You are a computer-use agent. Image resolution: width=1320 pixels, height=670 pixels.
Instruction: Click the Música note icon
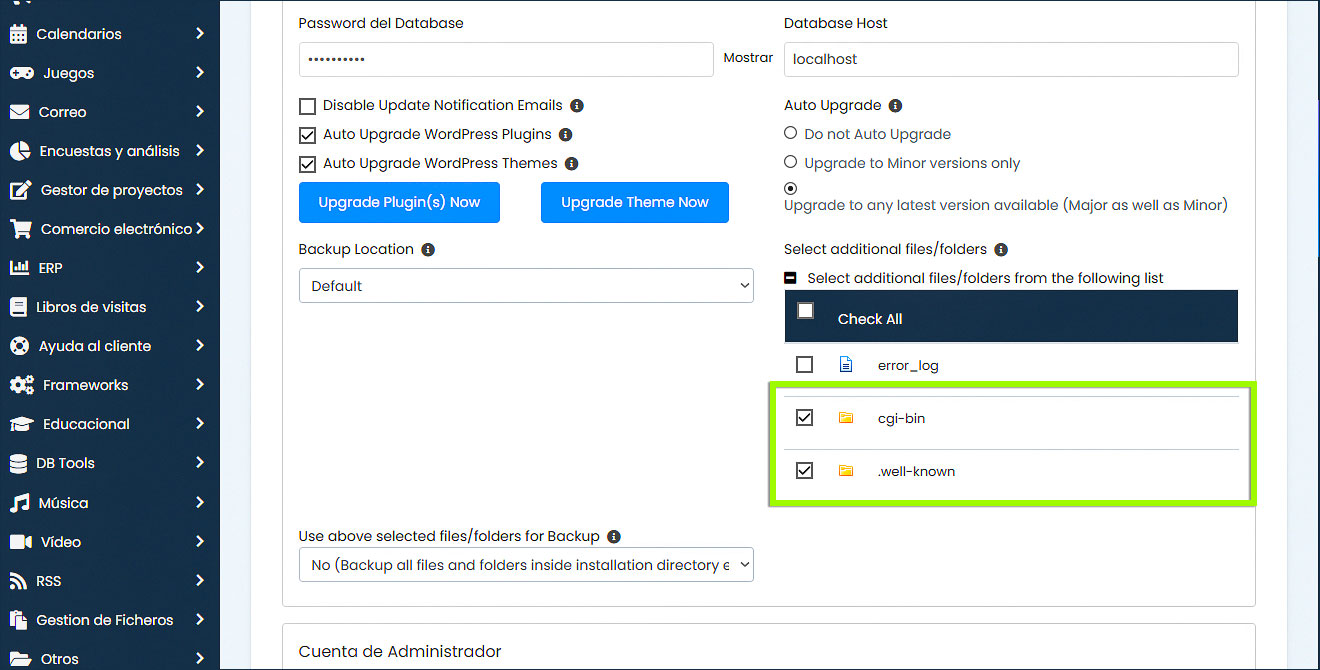coord(19,503)
